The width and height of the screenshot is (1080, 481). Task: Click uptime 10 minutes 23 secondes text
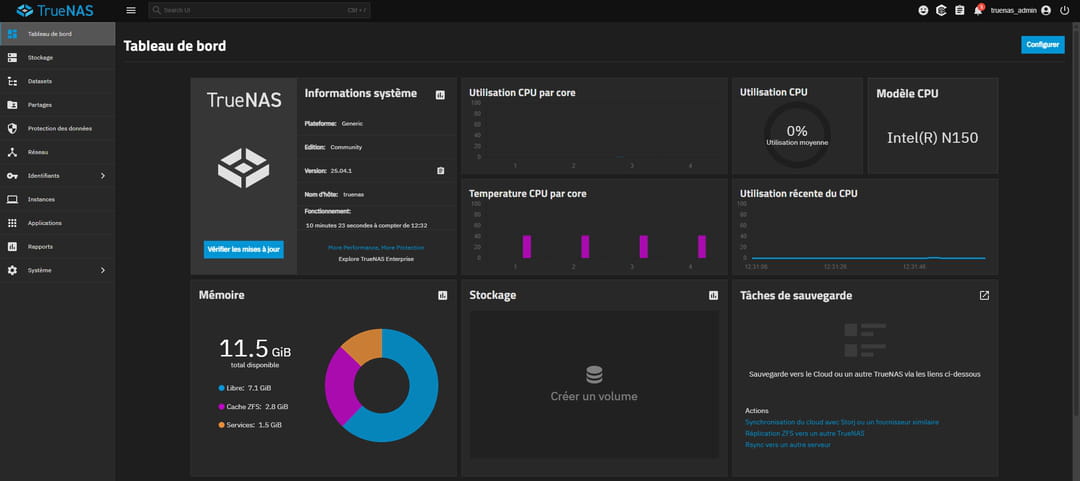point(366,225)
